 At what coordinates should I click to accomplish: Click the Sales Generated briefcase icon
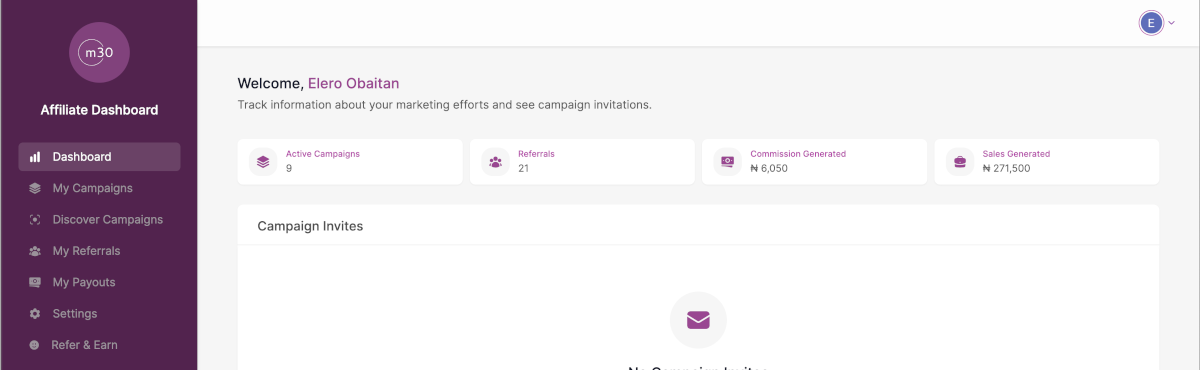pos(959,161)
